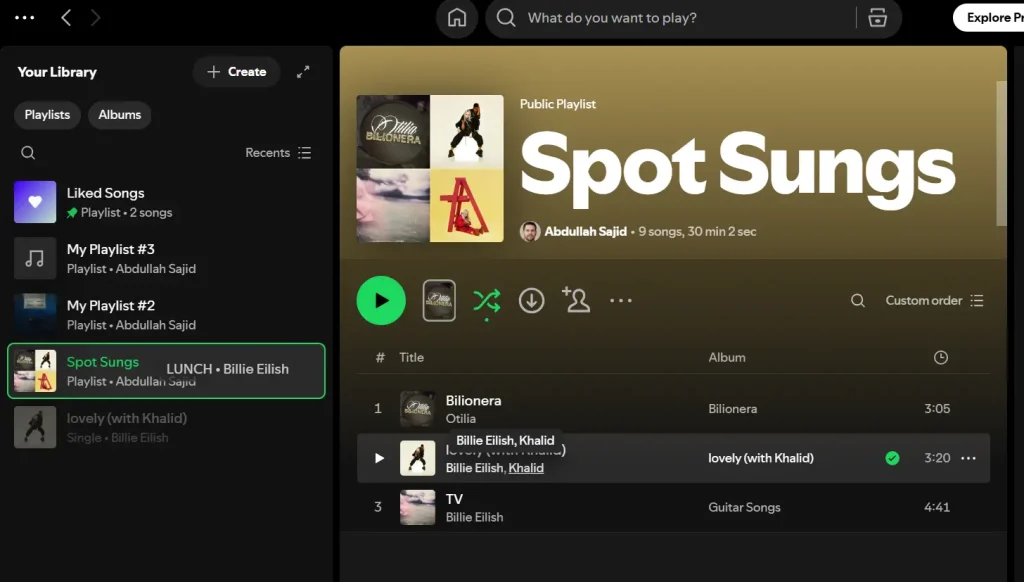1024x582 pixels.
Task: Toggle the green checkmark on lovely track
Action: point(891,457)
